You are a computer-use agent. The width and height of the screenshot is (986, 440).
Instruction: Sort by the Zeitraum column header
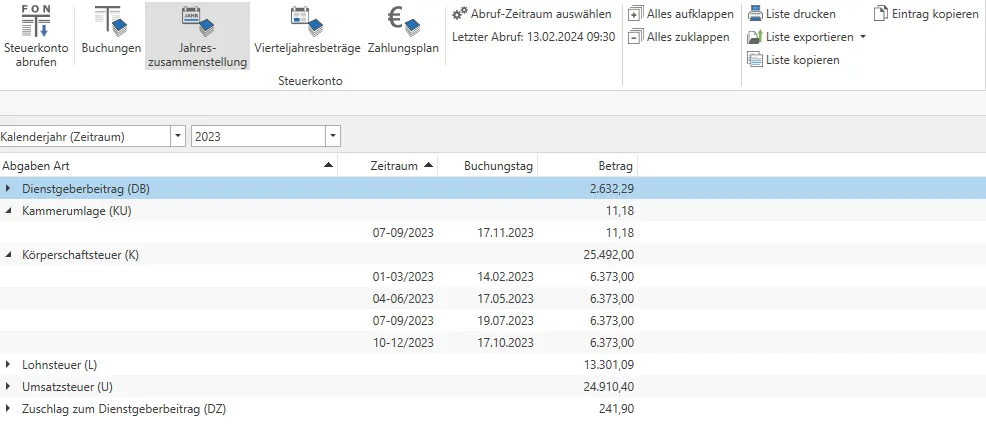(388, 165)
